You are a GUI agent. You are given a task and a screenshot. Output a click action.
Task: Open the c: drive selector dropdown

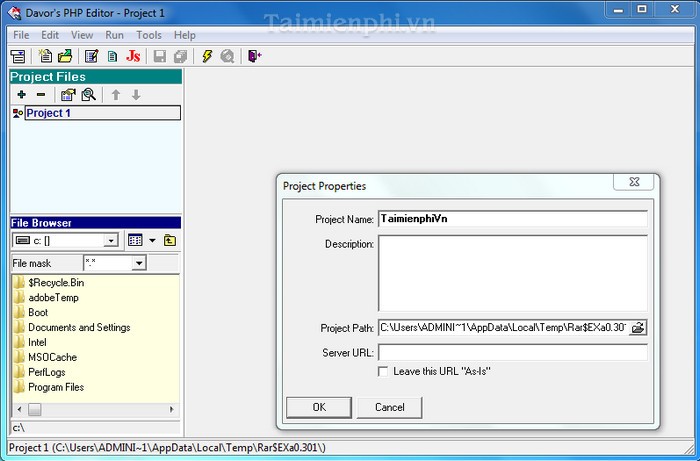click(x=111, y=241)
